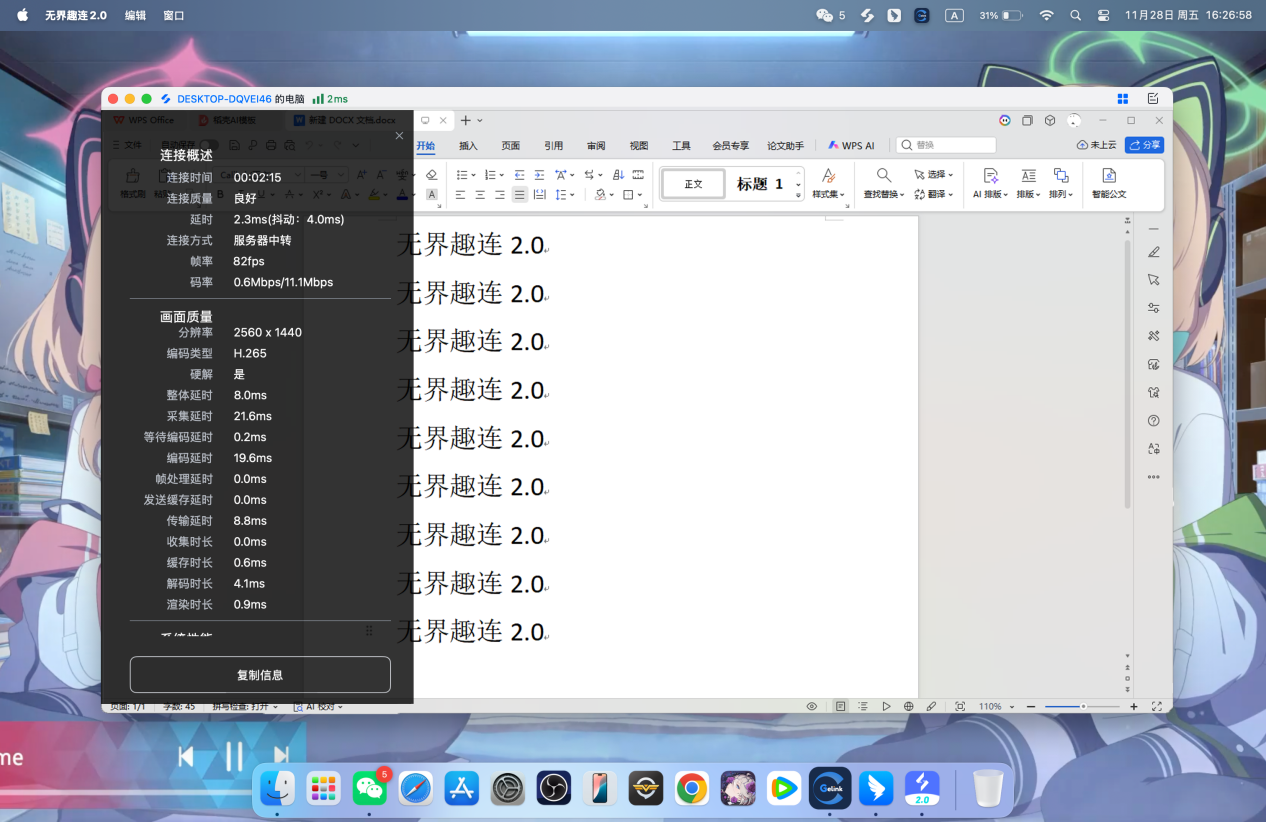This screenshot has height=822, width=1266.
Task: Expand the 排列 dropdown
Action: pos(1061,183)
